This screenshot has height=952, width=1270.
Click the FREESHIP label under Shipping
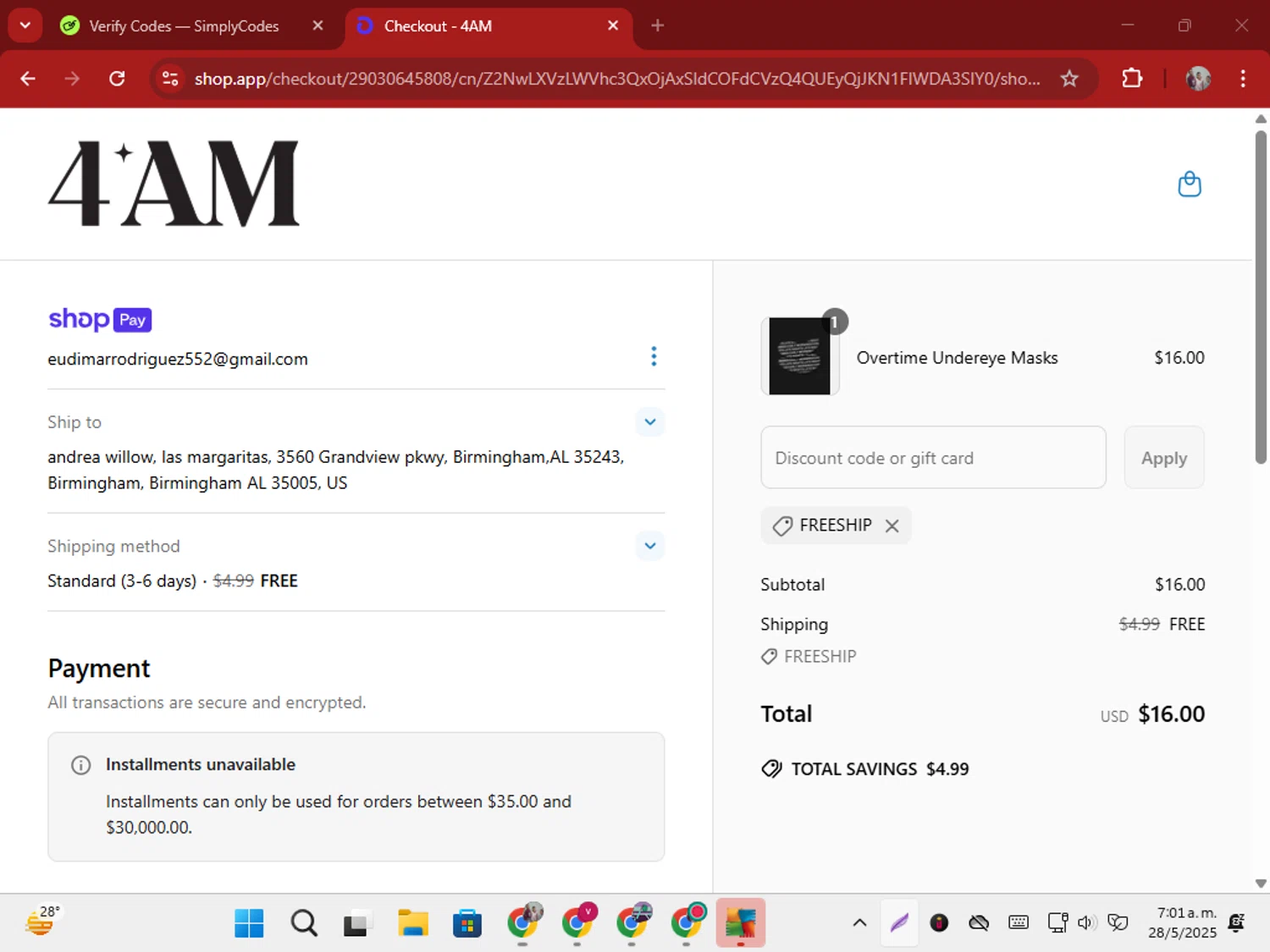pos(820,657)
